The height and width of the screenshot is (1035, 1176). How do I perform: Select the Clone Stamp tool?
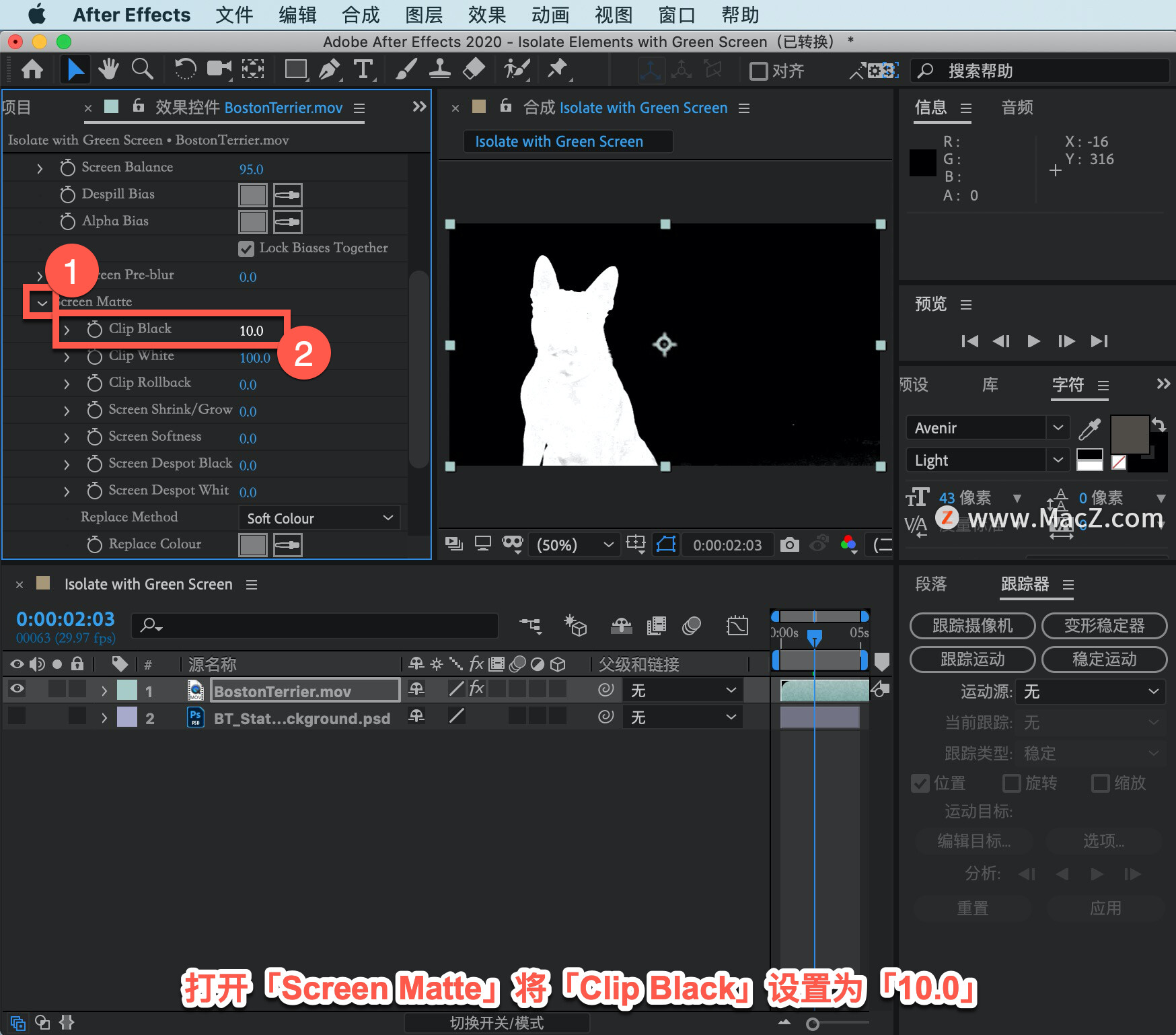(x=440, y=69)
